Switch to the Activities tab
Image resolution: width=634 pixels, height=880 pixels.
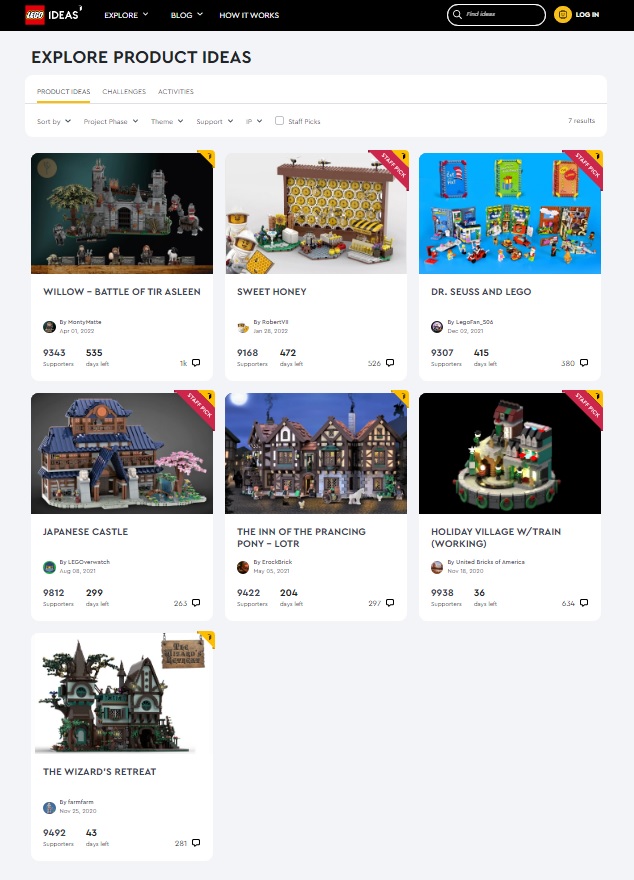(176, 91)
